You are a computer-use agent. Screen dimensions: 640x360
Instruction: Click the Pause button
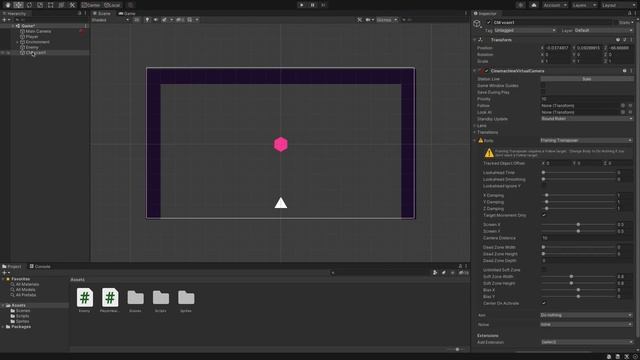(x=313, y=5)
